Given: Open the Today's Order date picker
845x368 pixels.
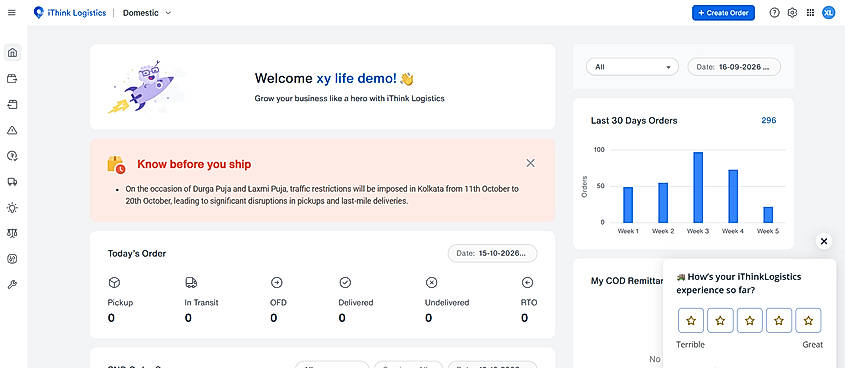Looking at the screenshot, I should (x=493, y=253).
